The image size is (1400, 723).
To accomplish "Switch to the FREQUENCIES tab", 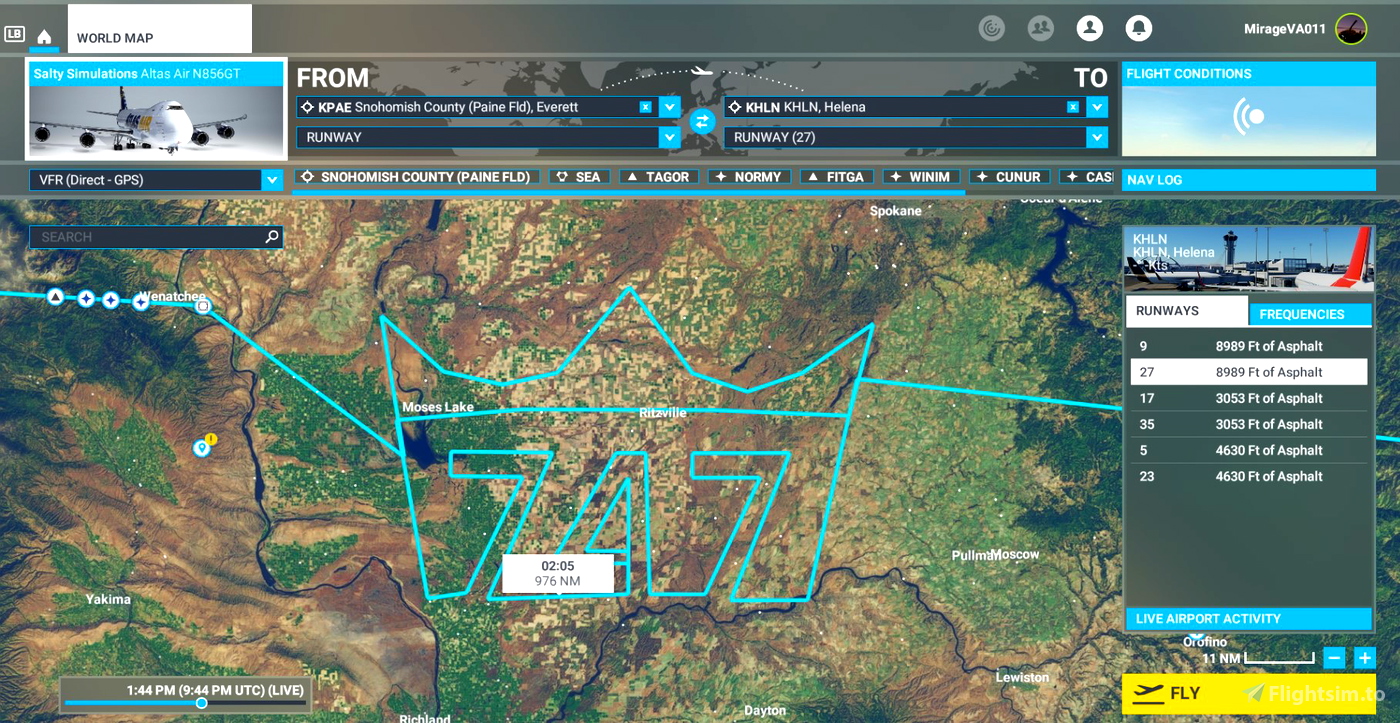I will pos(1310,314).
